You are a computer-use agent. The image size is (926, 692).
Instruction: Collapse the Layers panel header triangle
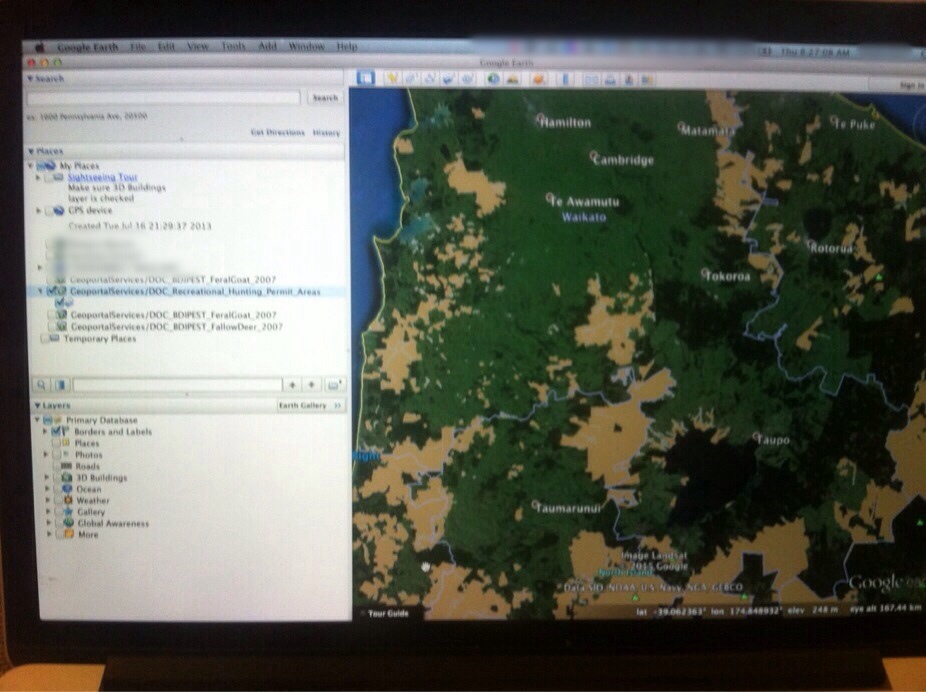37,406
